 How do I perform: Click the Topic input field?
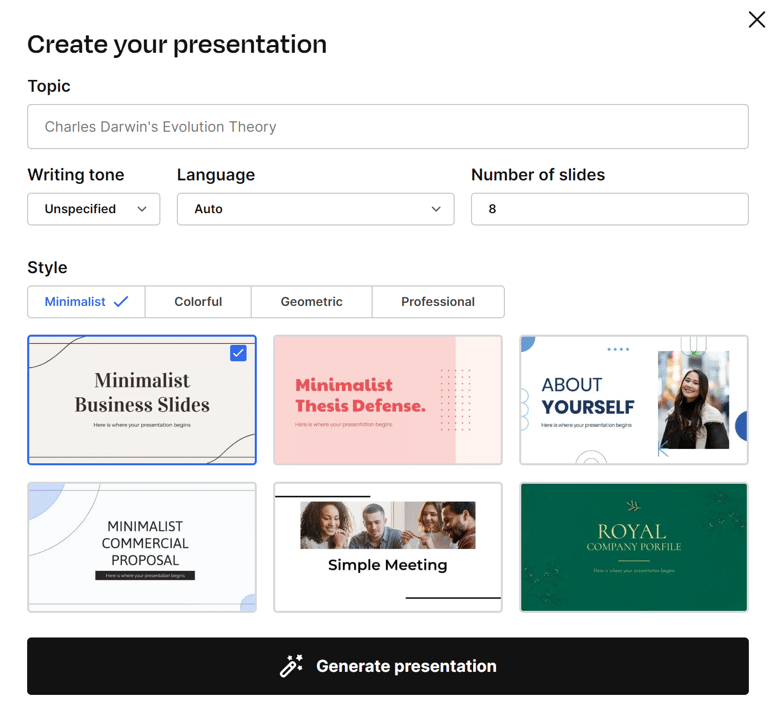pos(388,127)
